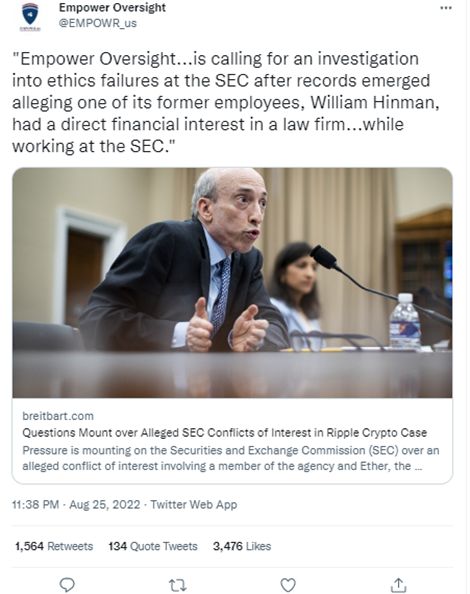Retweet using the arrows icon

coord(177,585)
